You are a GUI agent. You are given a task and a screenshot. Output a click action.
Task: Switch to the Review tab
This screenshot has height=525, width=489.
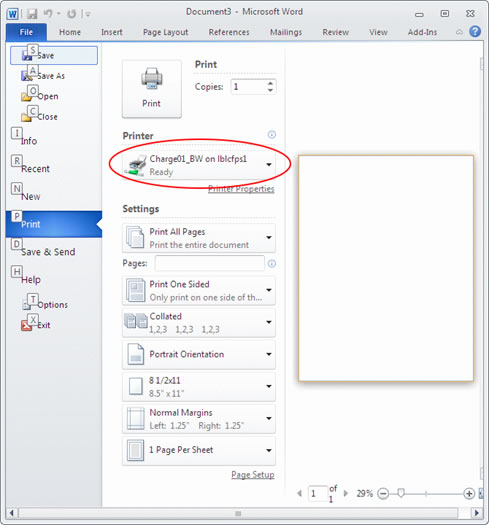coord(336,32)
